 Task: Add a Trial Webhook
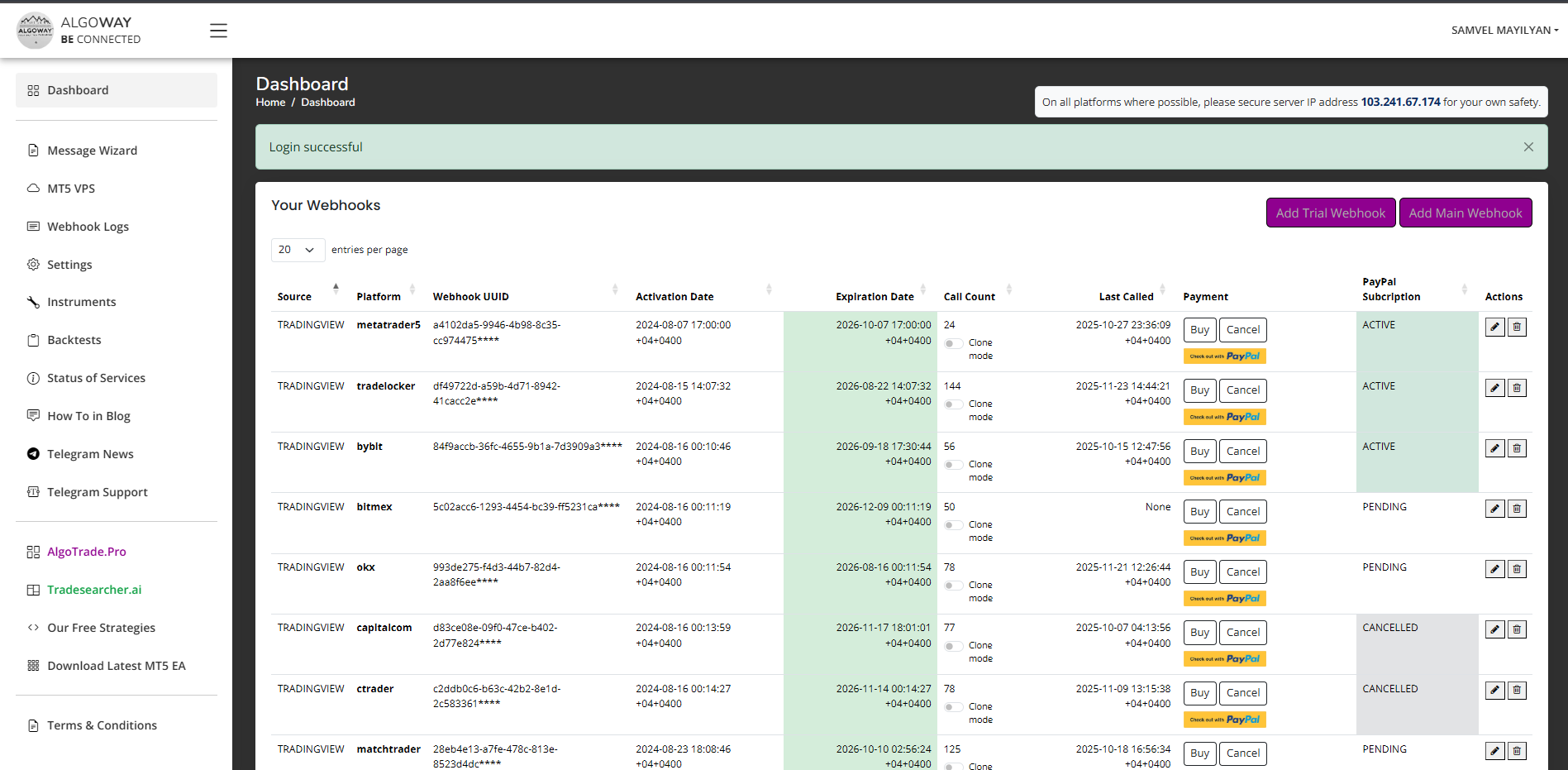pos(1331,213)
